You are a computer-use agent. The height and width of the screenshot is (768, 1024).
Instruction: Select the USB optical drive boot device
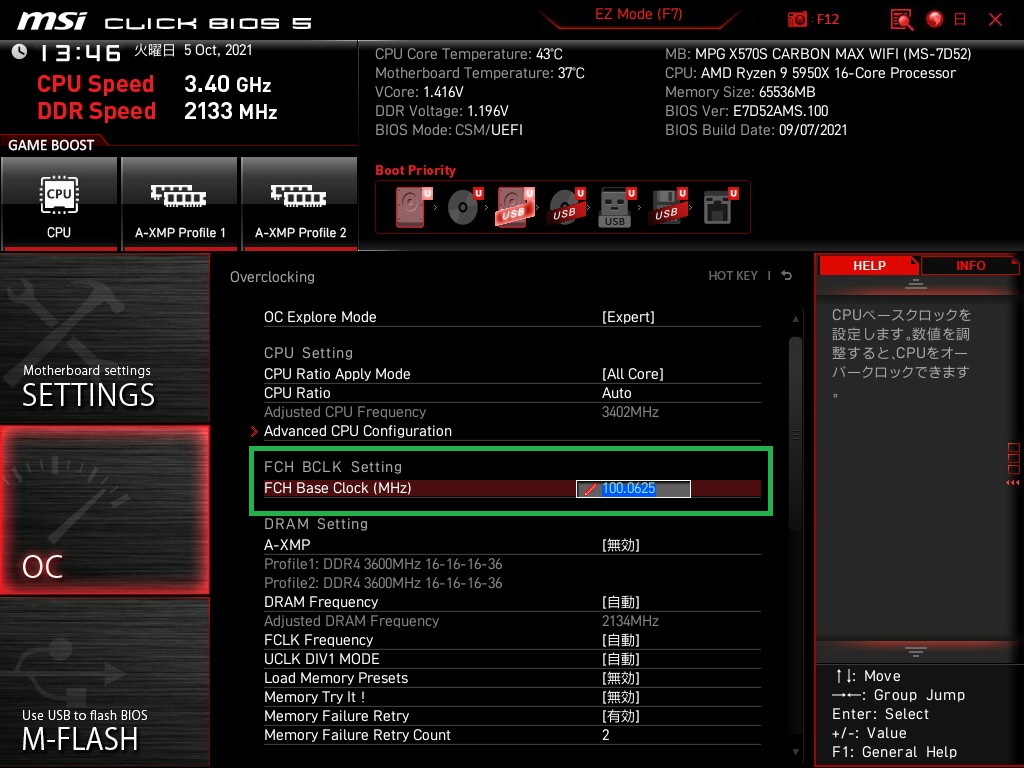tap(566, 207)
